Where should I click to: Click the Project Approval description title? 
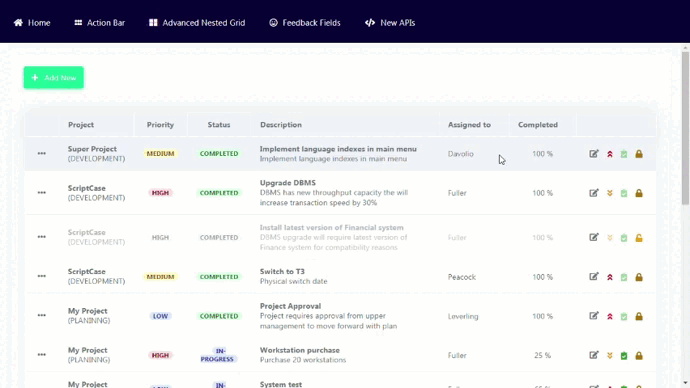tap(290, 306)
